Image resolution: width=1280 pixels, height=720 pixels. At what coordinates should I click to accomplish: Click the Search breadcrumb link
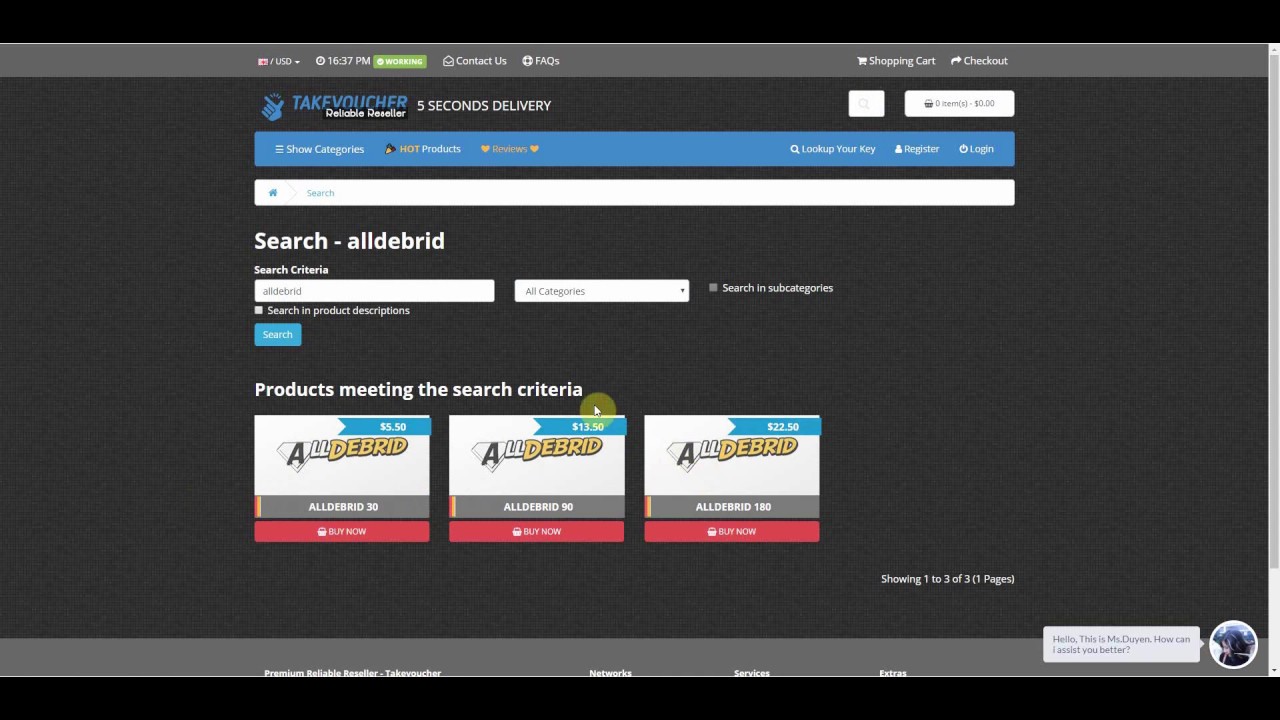click(x=320, y=193)
